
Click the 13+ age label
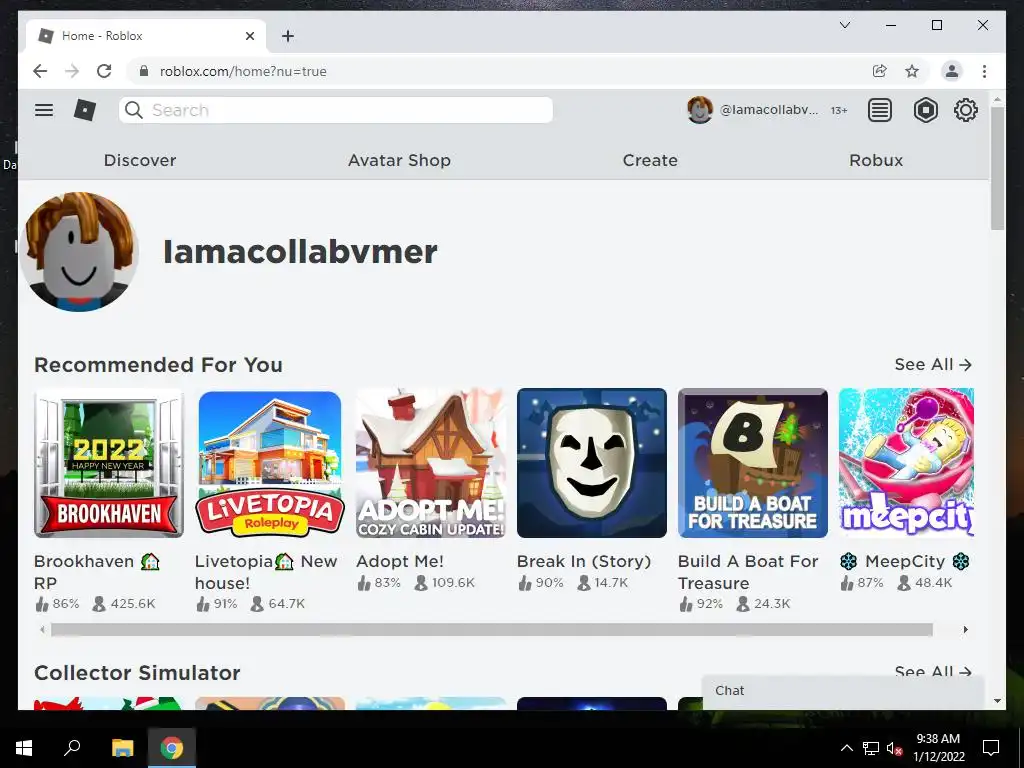(839, 110)
